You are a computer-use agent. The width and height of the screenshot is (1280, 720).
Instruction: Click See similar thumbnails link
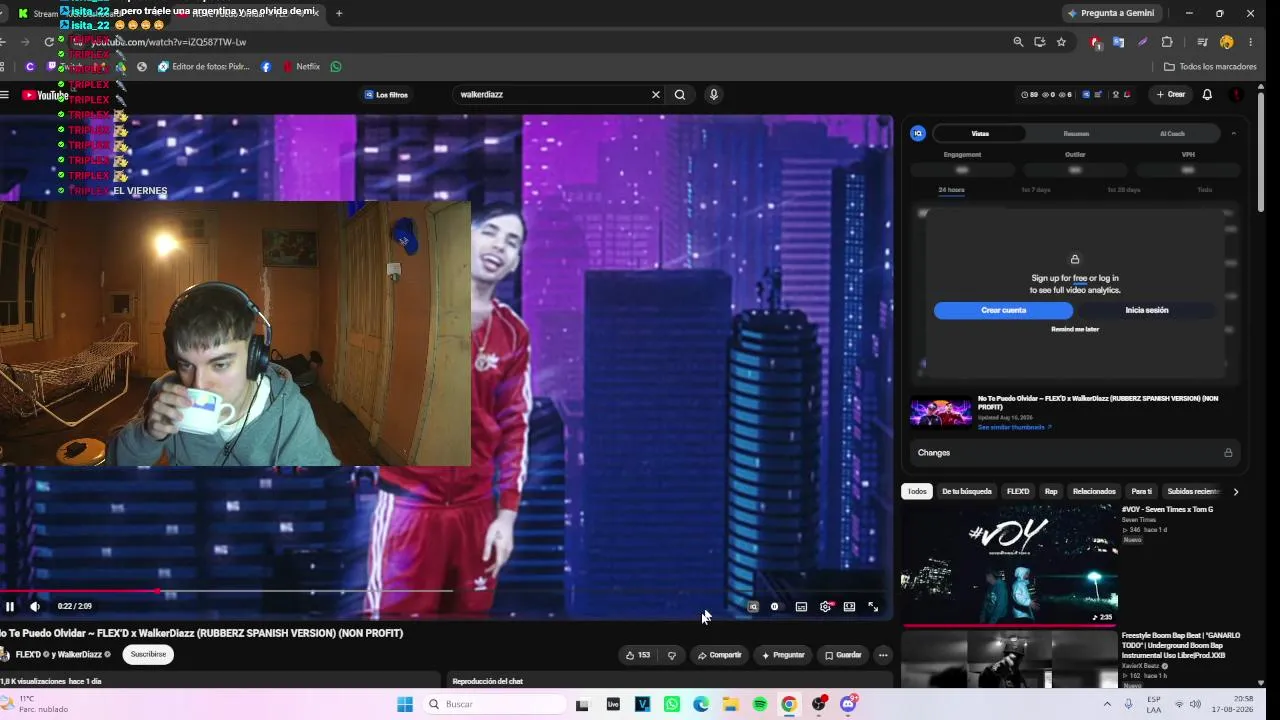click(x=1014, y=427)
